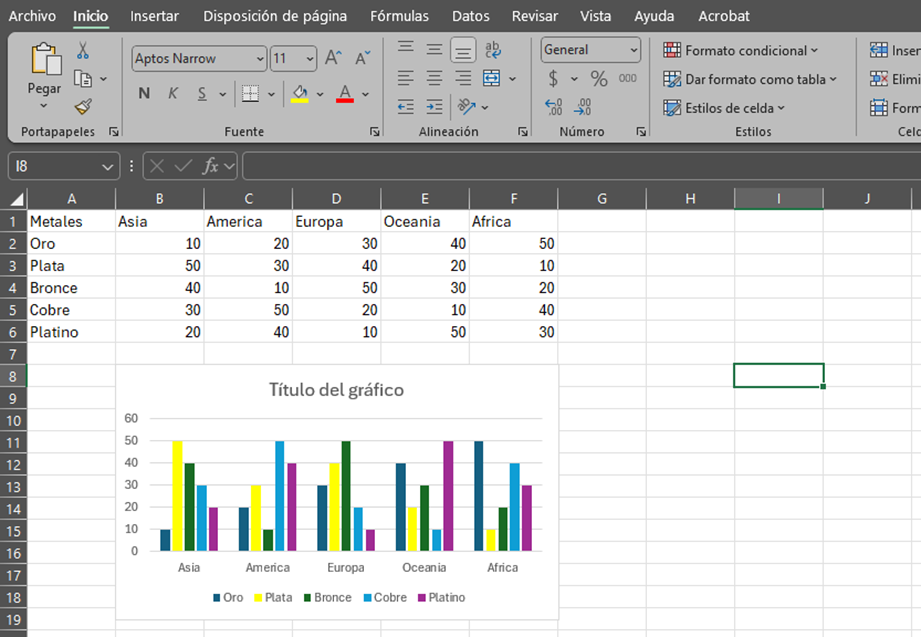Align text left
Image resolution: width=921 pixels, height=637 pixels.
tap(405, 78)
